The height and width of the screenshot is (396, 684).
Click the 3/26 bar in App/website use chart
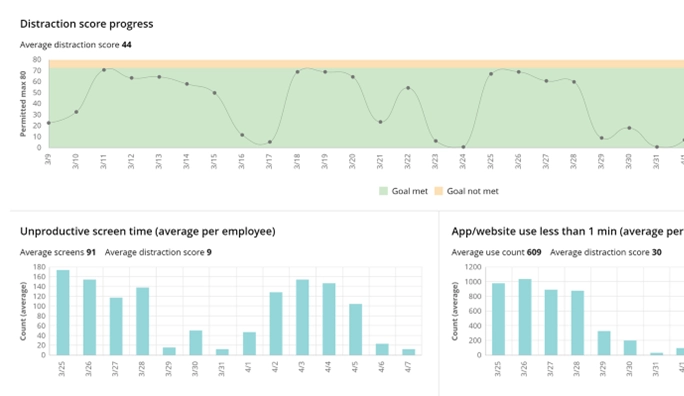pyautogui.click(x=525, y=317)
